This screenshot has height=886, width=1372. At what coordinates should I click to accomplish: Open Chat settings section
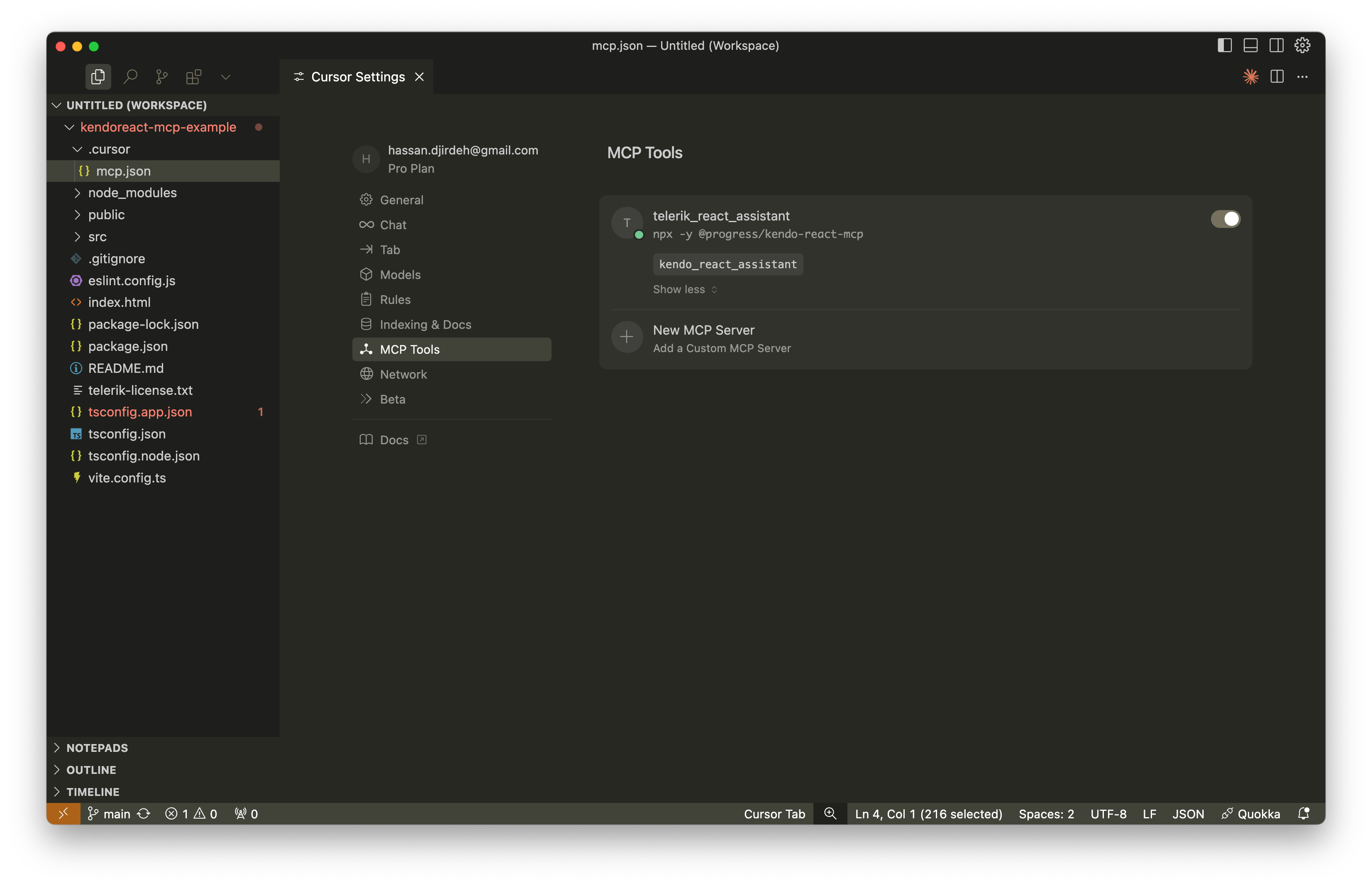[452, 224]
